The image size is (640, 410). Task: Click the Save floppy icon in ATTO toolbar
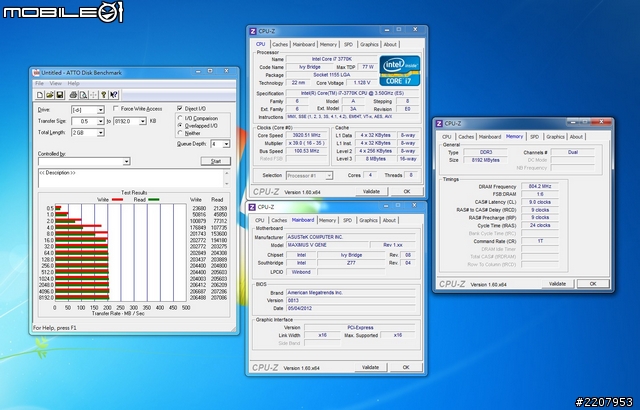coord(60,95)
